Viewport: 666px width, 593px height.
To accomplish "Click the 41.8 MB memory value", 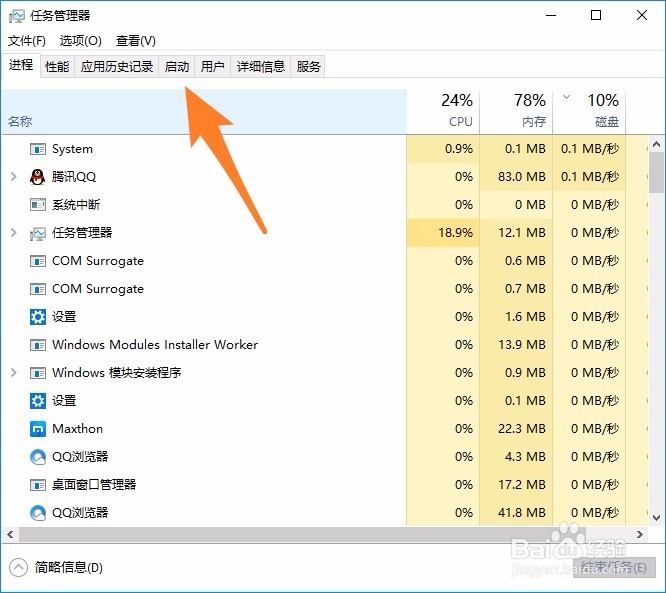I will tap(522, 513).
